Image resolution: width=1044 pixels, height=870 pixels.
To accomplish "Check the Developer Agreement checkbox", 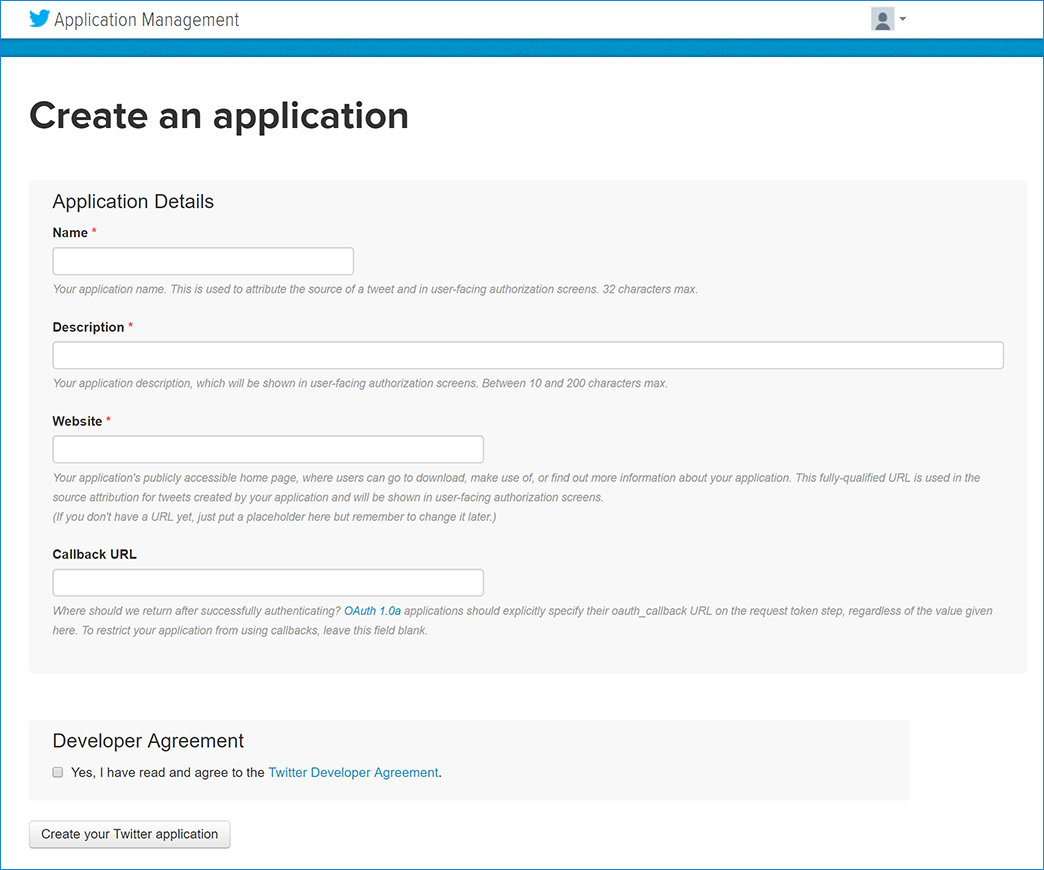I will coord(57,771).
